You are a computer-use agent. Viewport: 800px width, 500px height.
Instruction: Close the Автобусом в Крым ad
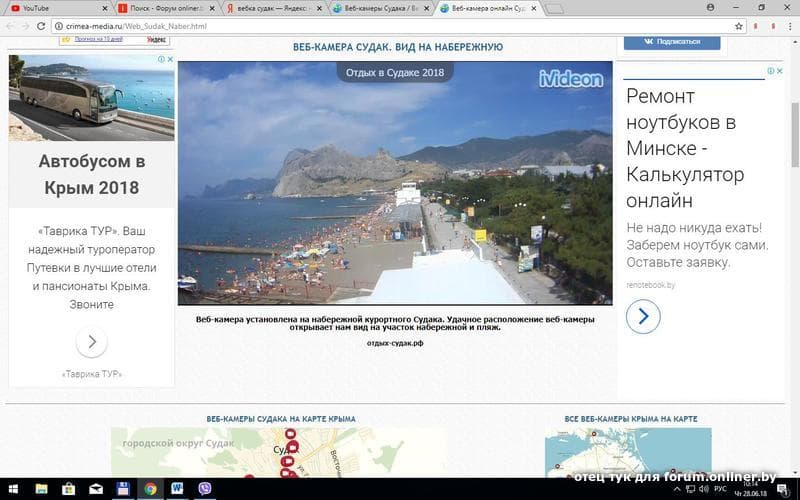pos(170,60)
